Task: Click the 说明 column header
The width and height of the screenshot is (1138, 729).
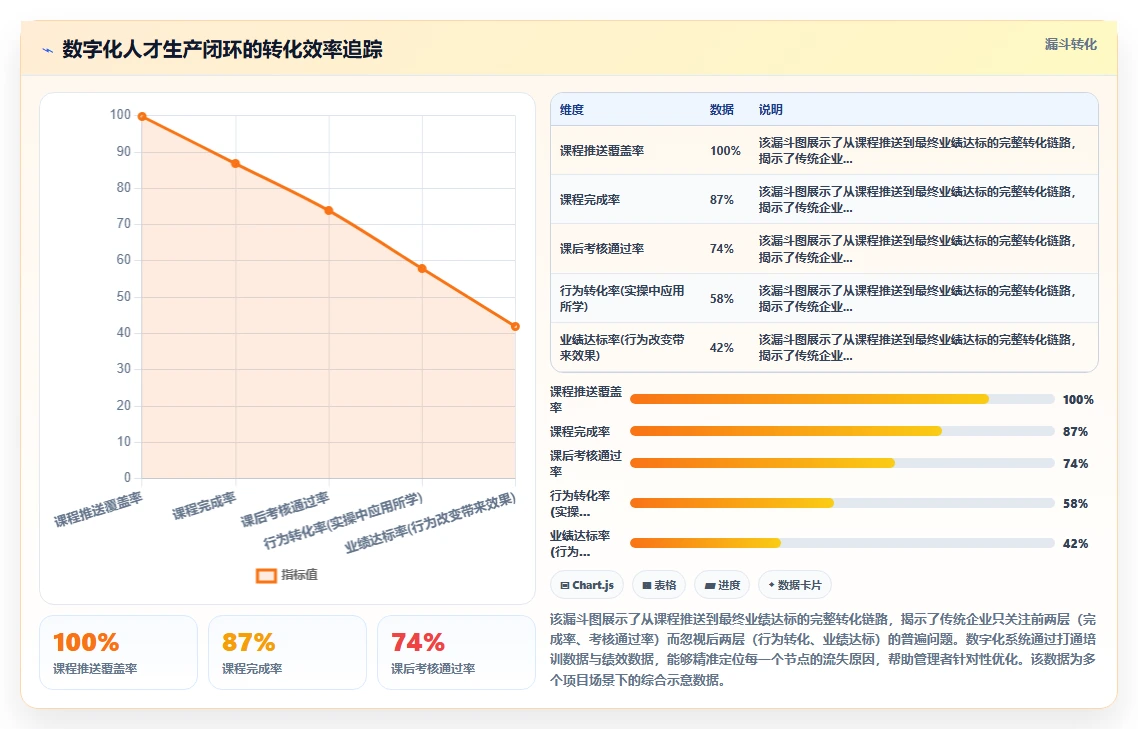Action: (x=771, y=110)
